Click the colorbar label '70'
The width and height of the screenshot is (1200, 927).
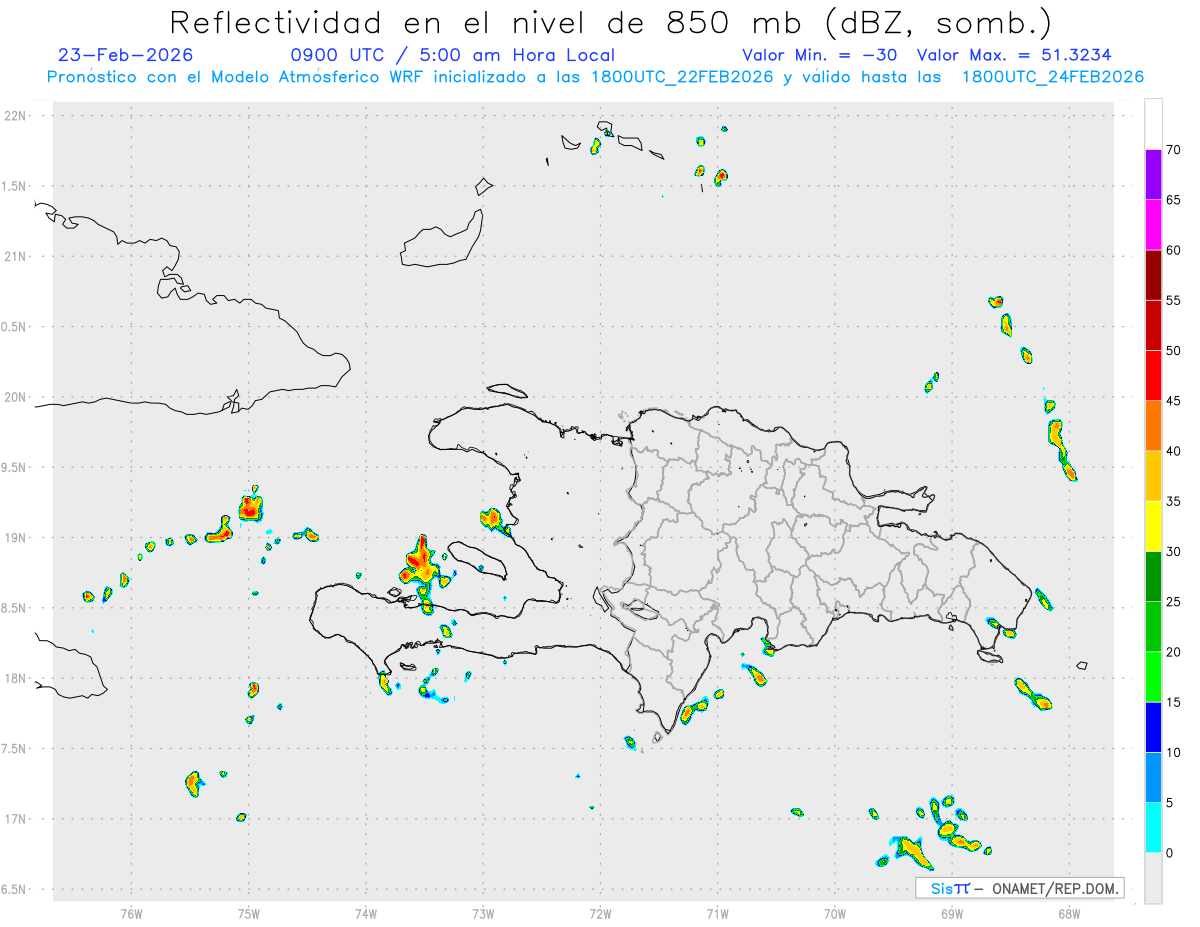[1174, 150]
